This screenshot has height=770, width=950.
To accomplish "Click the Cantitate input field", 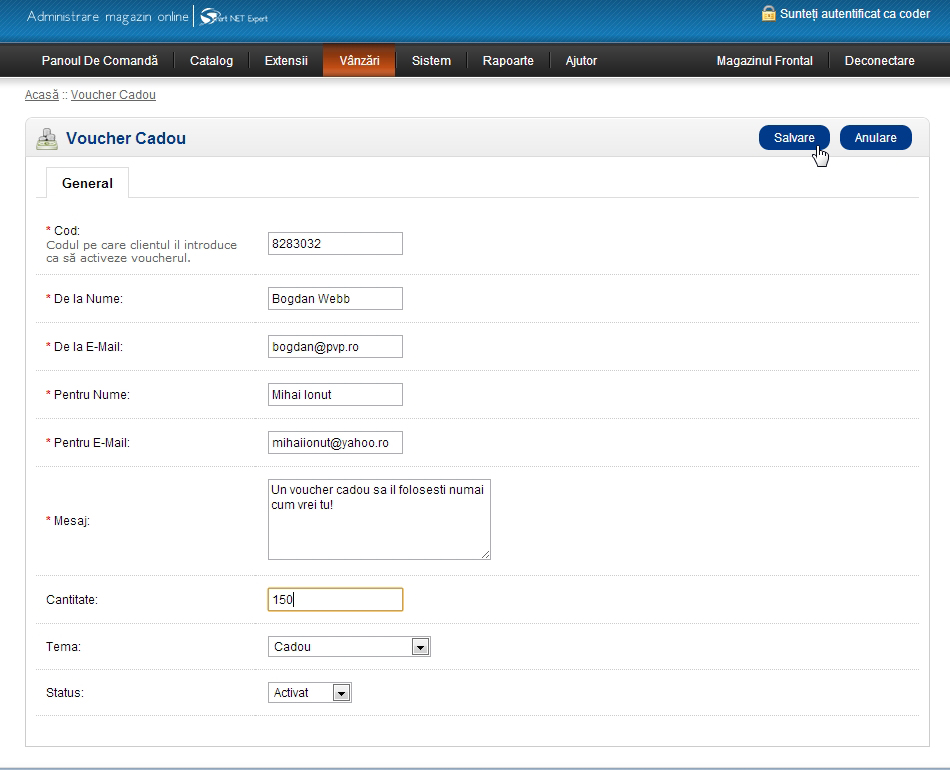I will click(x=335, y=600).
